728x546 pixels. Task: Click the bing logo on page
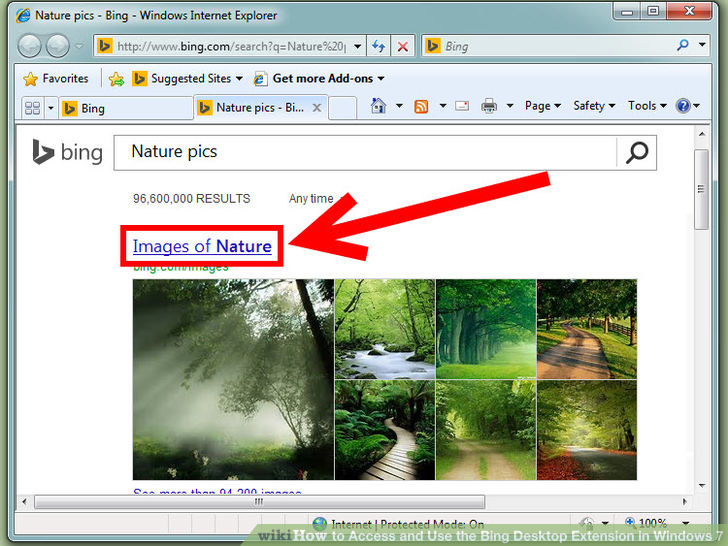click(x=67, y=152)
